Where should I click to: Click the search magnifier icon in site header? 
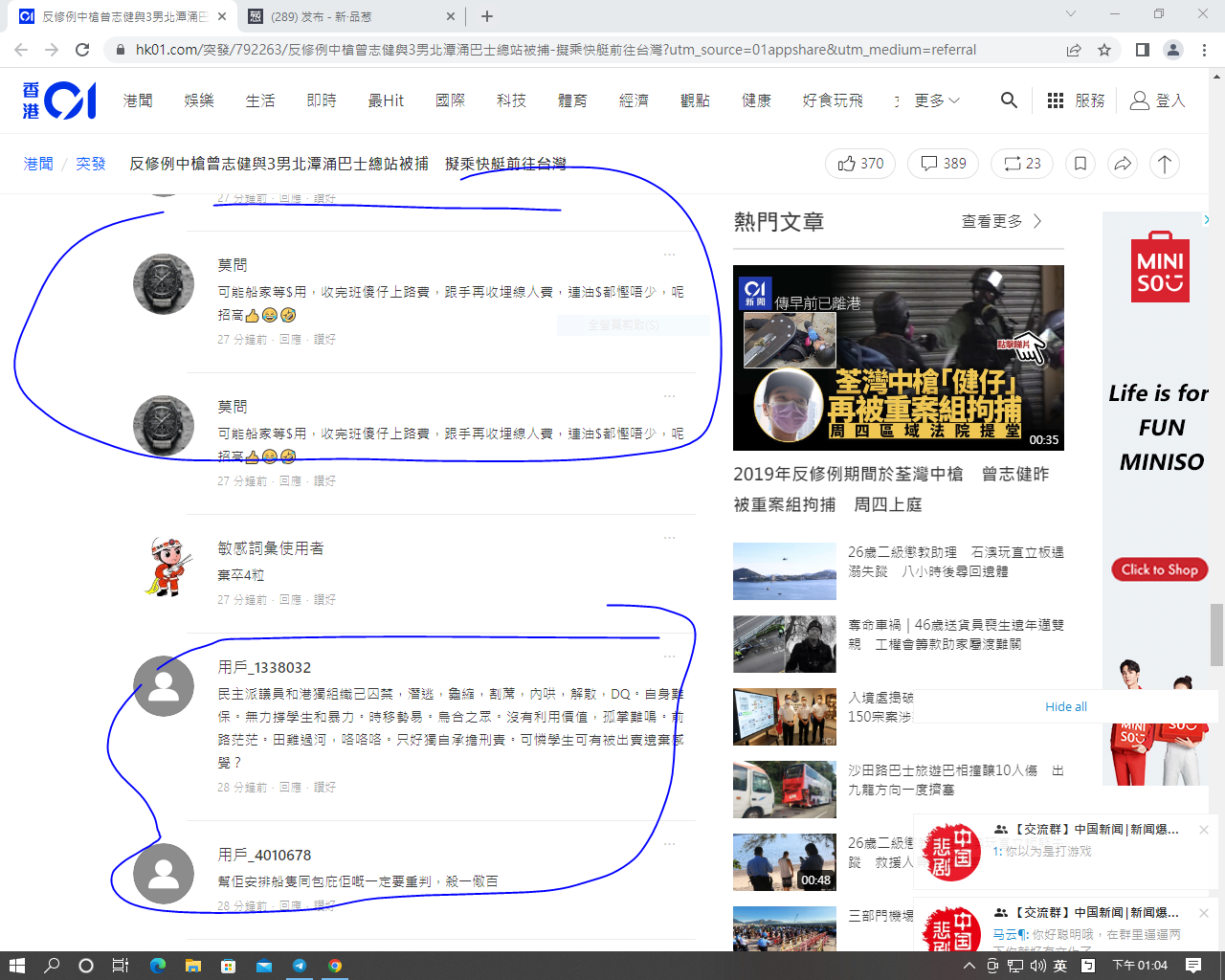point(1009,100)
